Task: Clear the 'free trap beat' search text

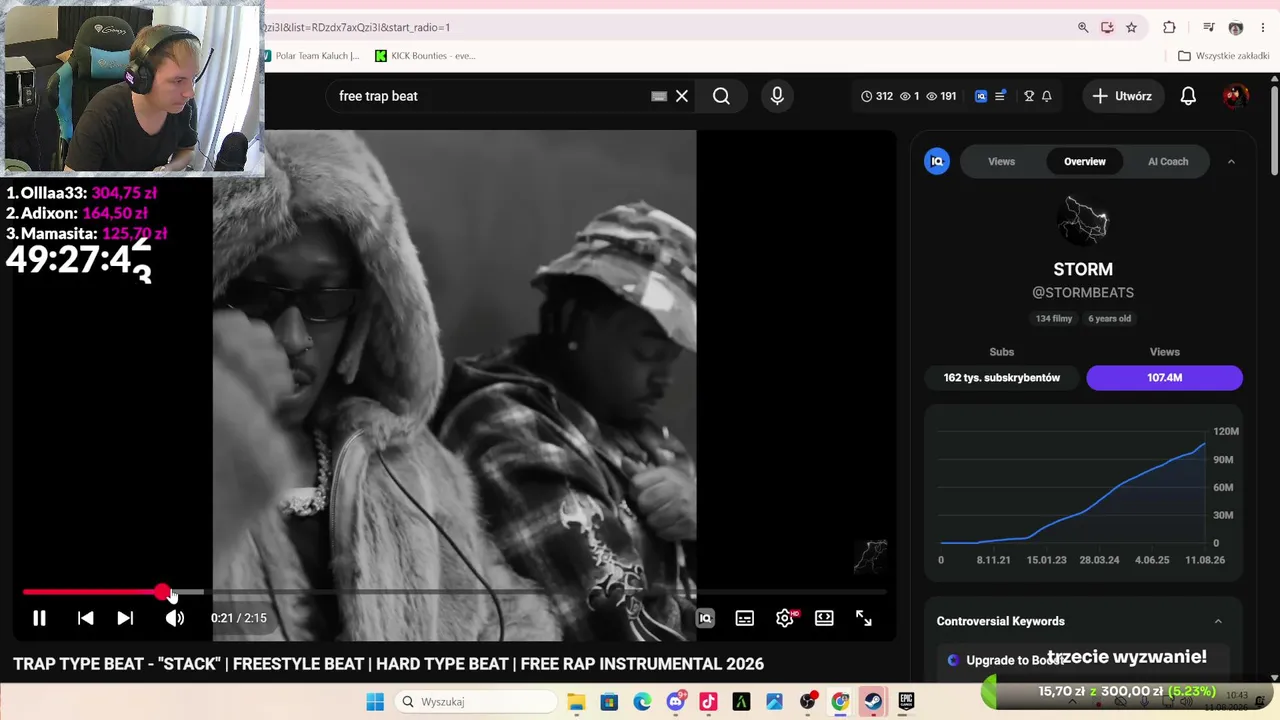Action: point(682,96)
